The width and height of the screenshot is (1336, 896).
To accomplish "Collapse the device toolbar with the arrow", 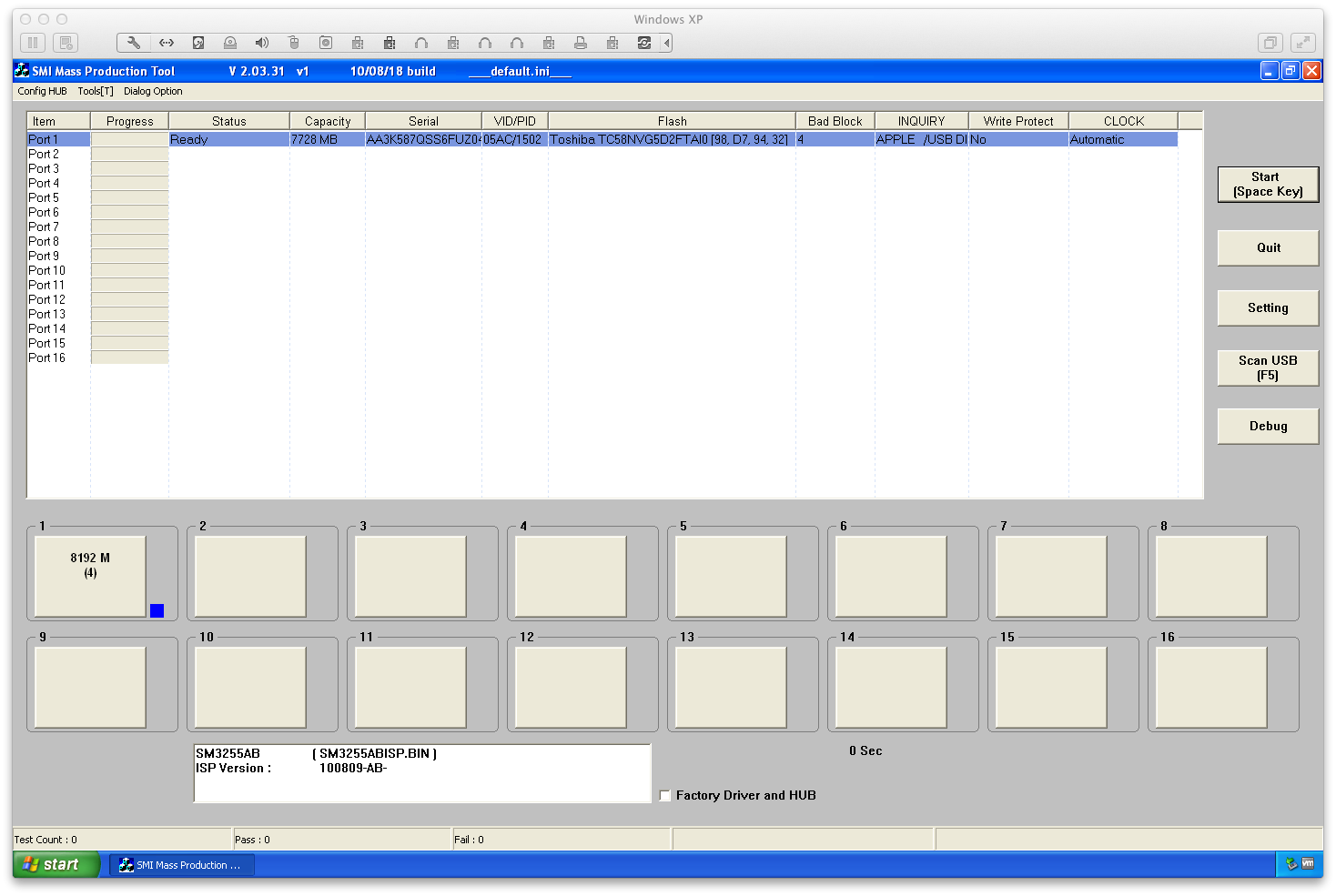I will pyautogui.click(x=667, y=43).
